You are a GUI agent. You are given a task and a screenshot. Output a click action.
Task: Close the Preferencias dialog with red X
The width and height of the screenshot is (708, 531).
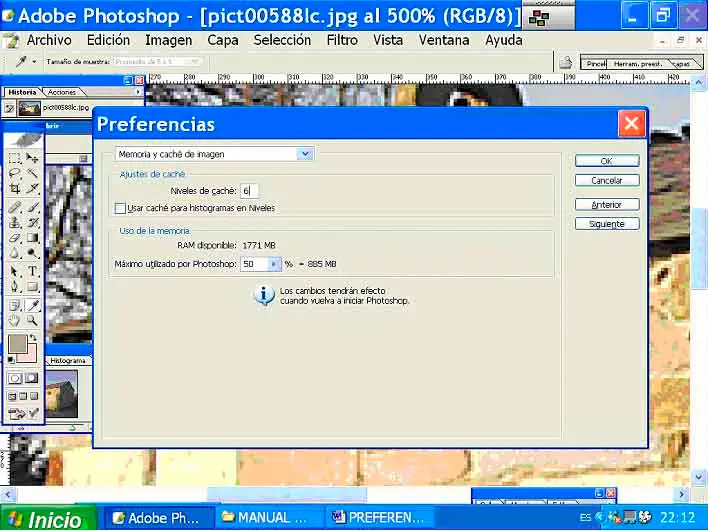[631, 123]
